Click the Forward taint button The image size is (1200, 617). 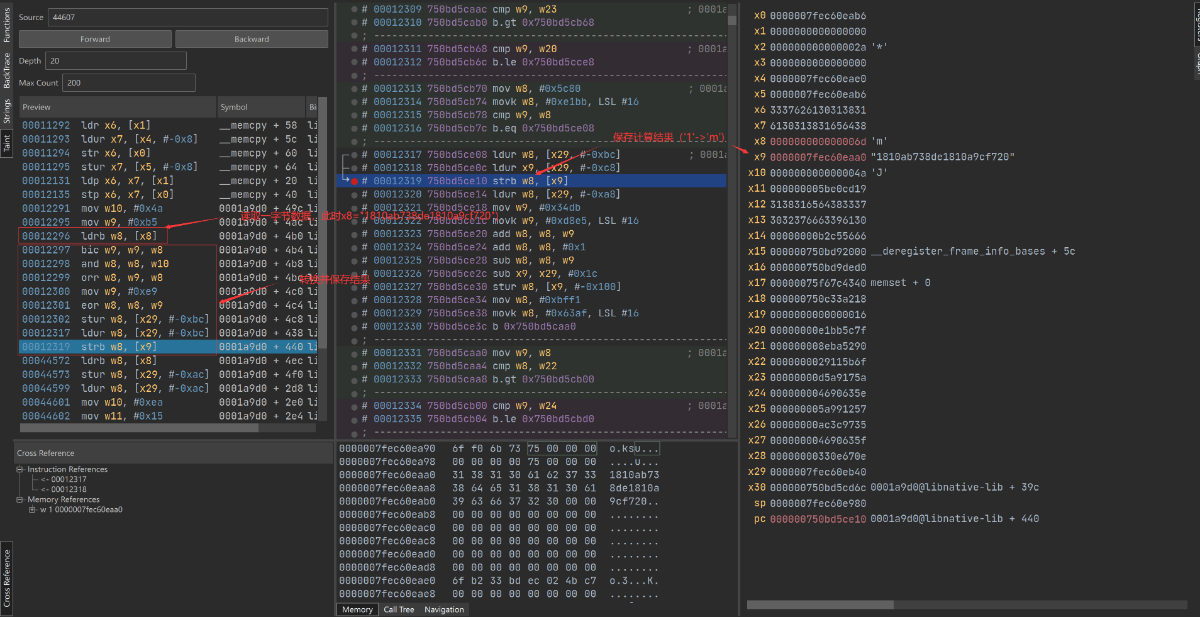coord(95,39)
